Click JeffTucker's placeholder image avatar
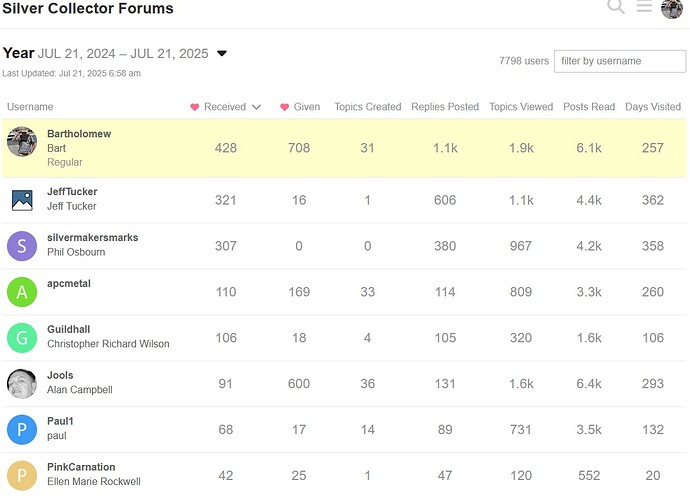 22,199
